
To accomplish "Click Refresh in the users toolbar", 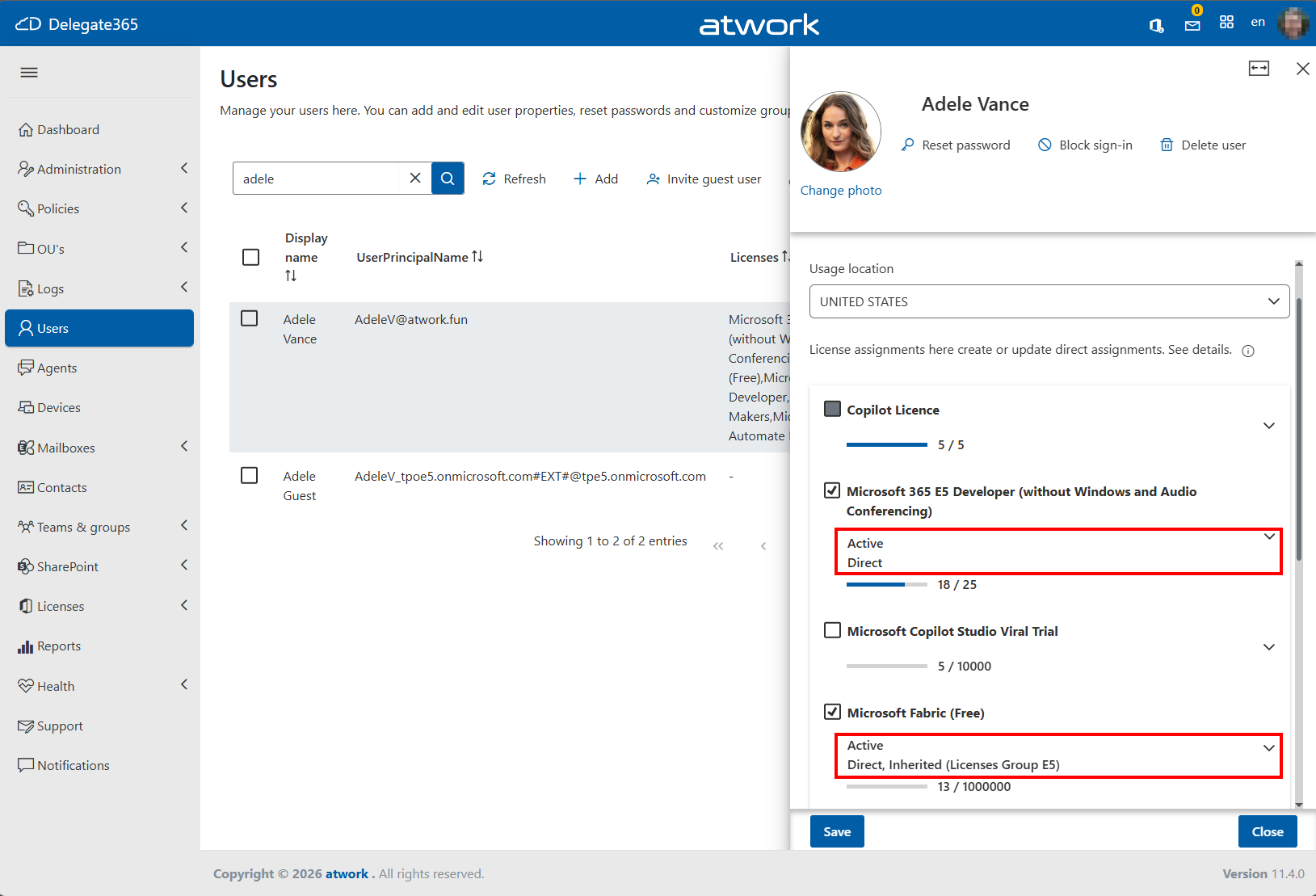I will (x=514, y=179).
